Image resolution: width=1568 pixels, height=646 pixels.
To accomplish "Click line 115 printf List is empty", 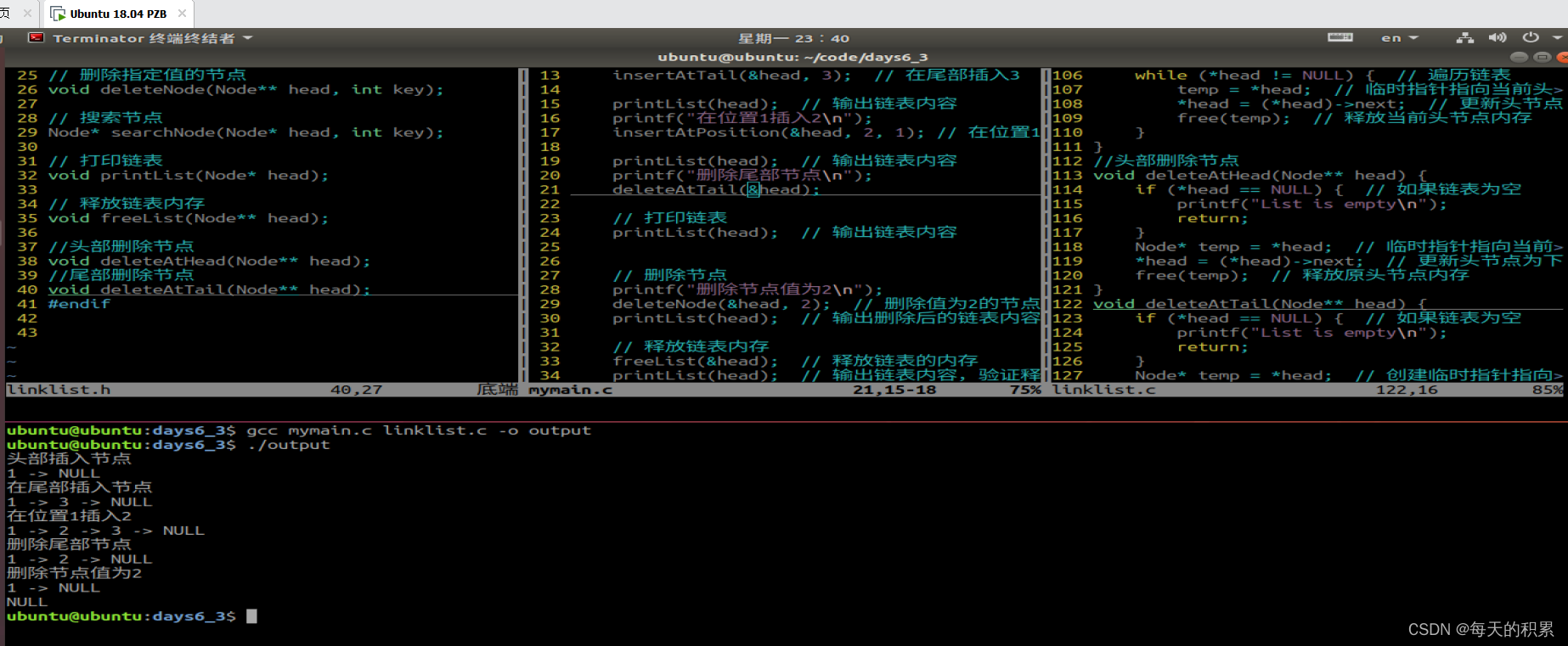I will click(1311, 204).
